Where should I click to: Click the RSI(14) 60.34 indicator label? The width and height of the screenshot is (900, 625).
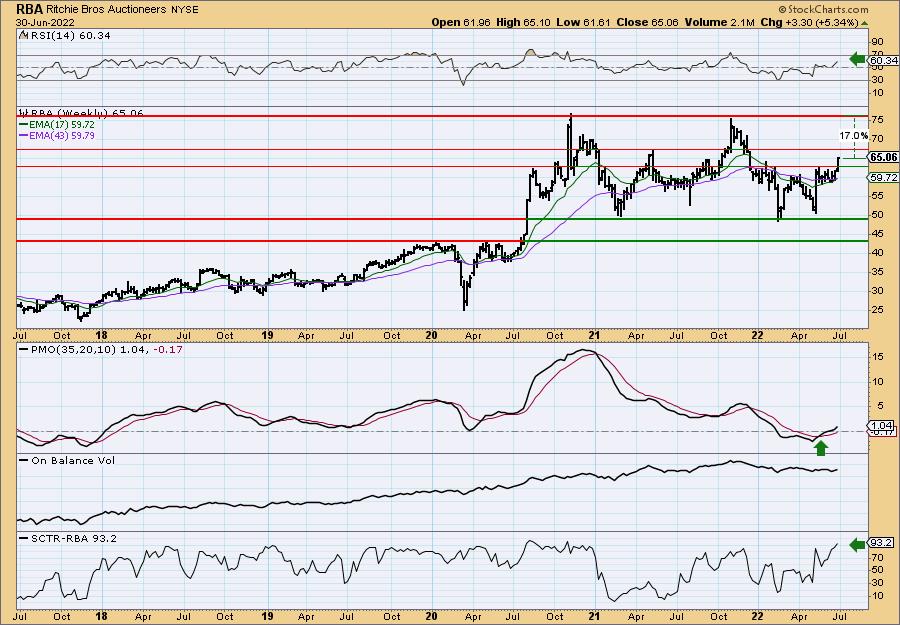tap(69, 36)
